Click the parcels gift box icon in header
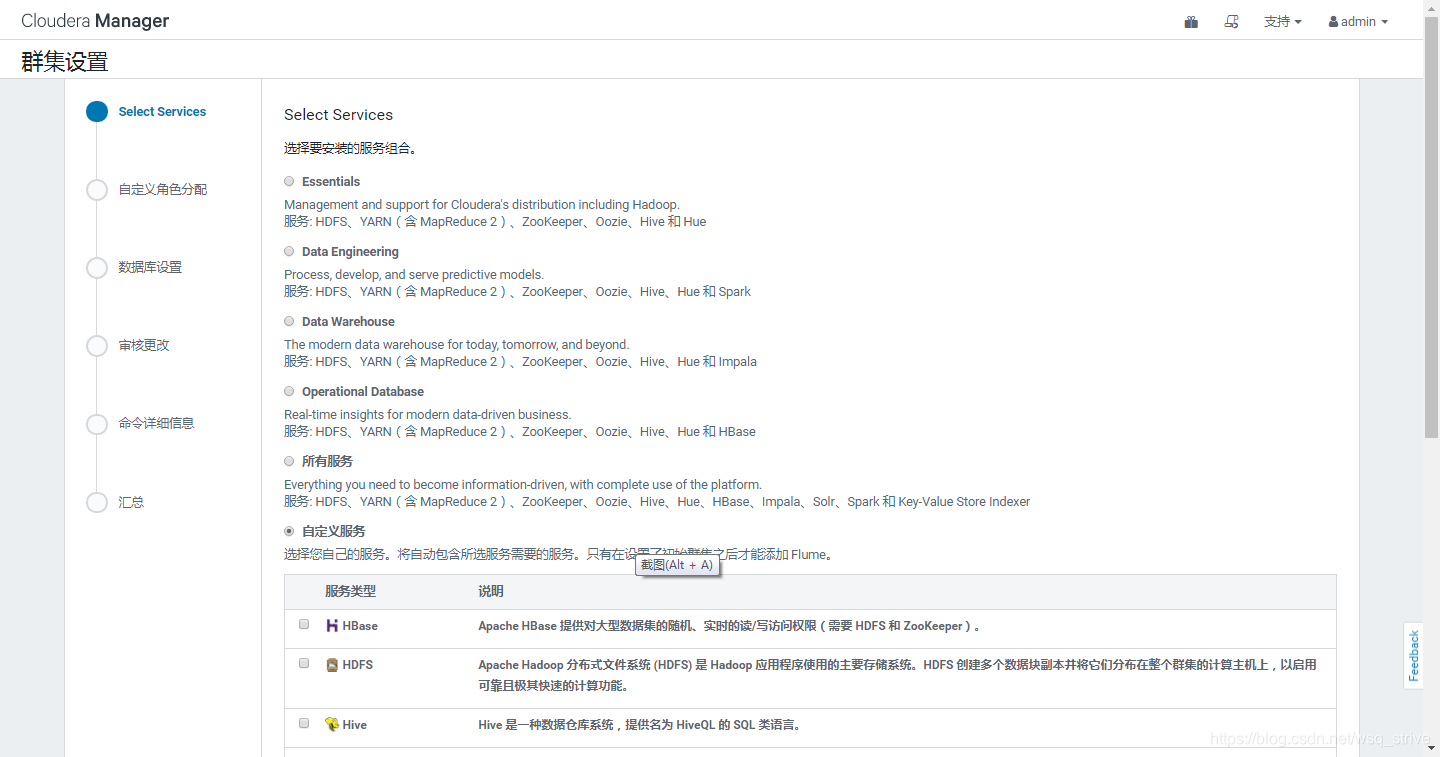 point(1191,22)
